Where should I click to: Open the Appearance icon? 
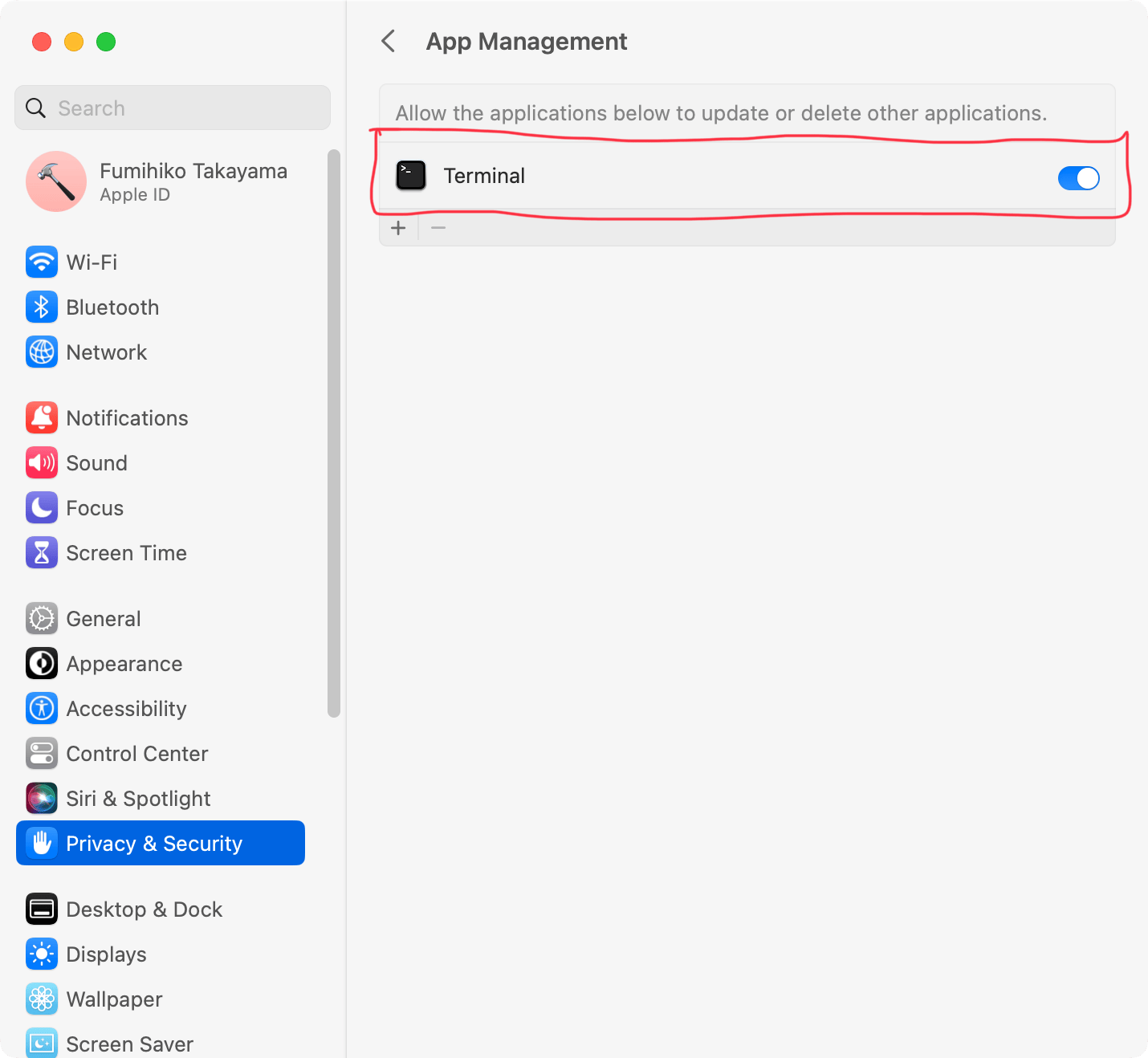click(x=42, y=663)
